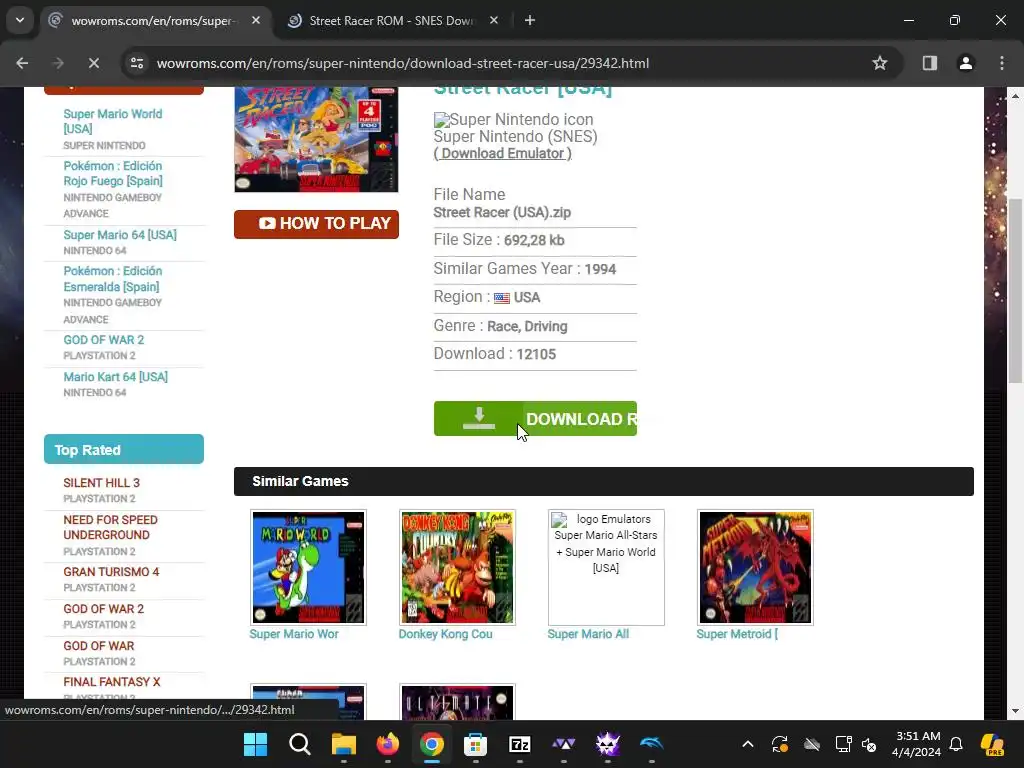Switch to the wowroms.com tab
Screen dimensions: 1024x768
[x=157, y=20]
